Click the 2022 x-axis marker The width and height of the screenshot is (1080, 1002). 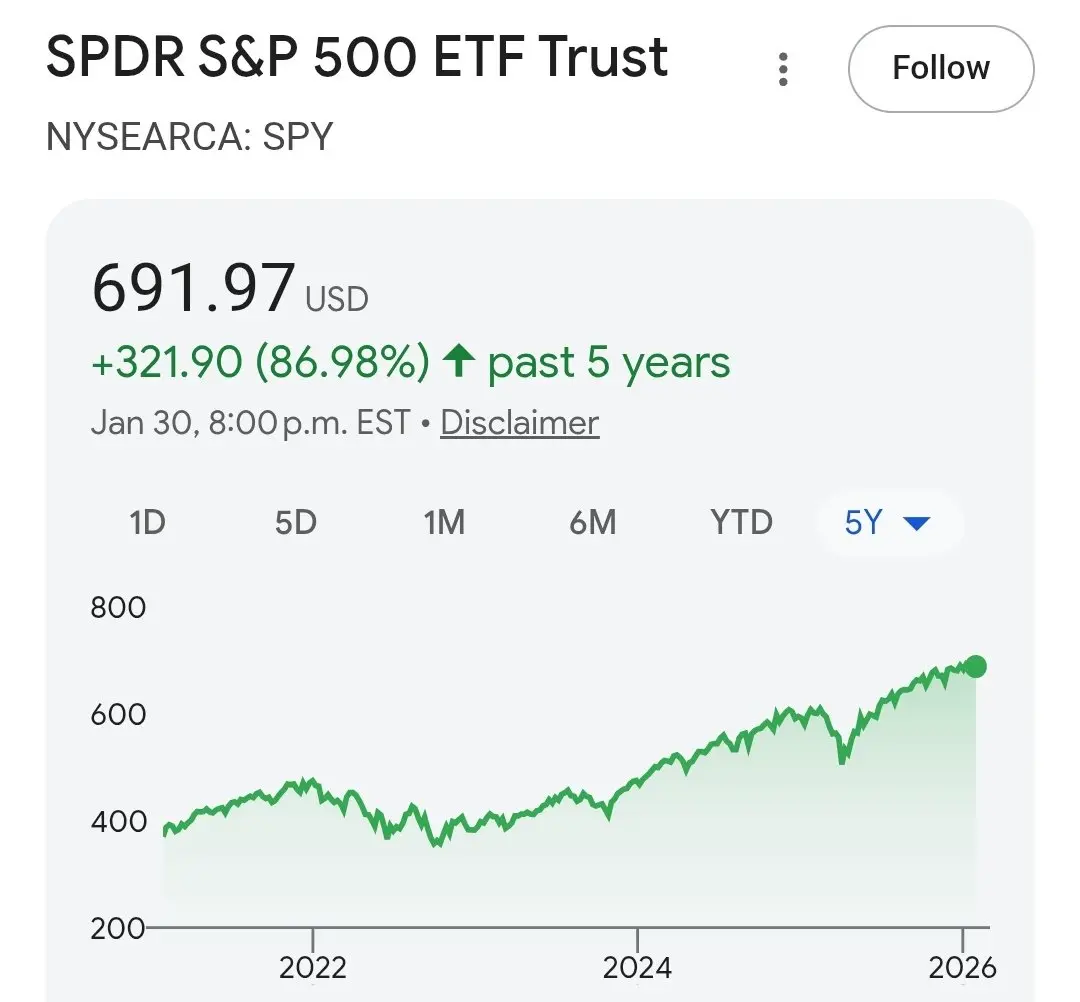coord(313,967)
